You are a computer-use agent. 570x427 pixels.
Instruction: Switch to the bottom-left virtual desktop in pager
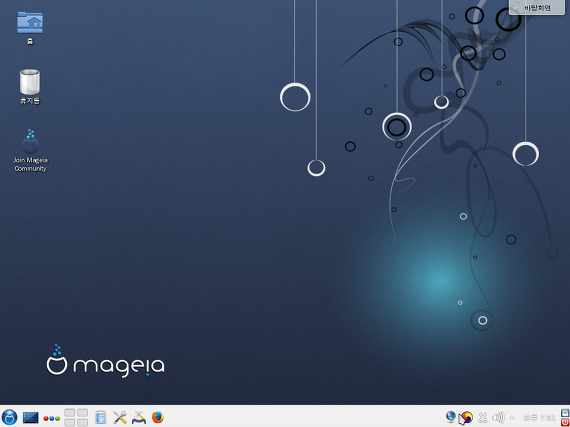click(x=70, y=422)
